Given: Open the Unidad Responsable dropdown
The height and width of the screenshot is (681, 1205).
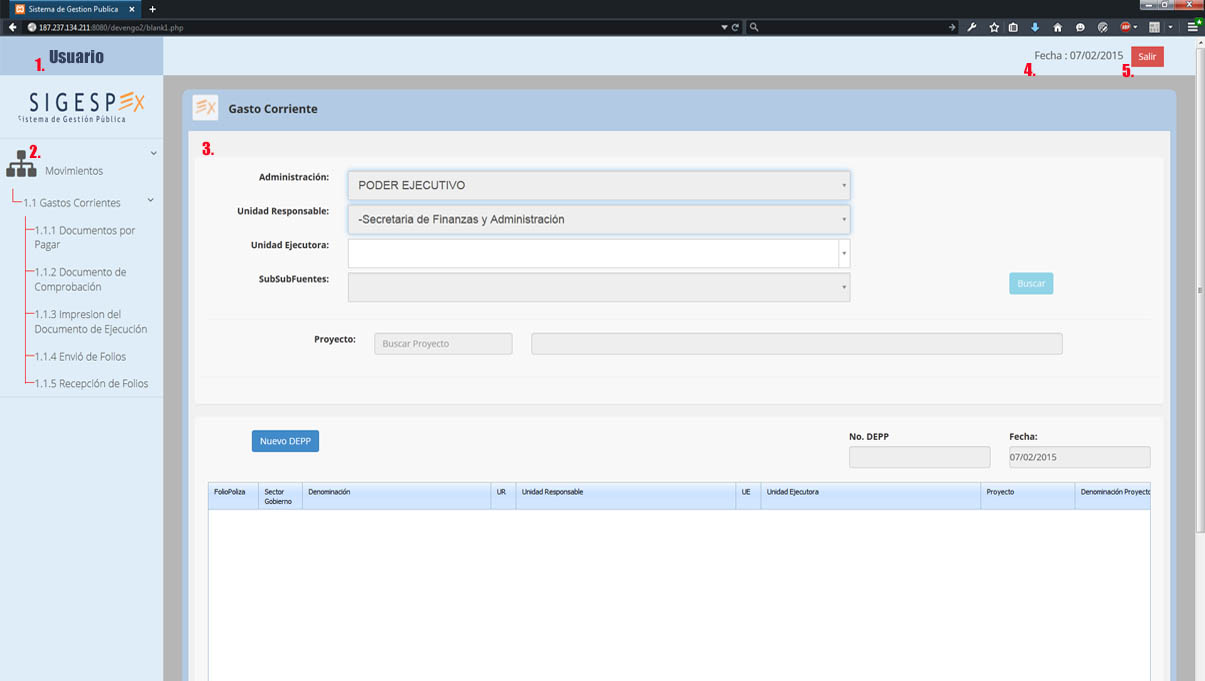Looking at the screenshot, I should pos(599,219).
